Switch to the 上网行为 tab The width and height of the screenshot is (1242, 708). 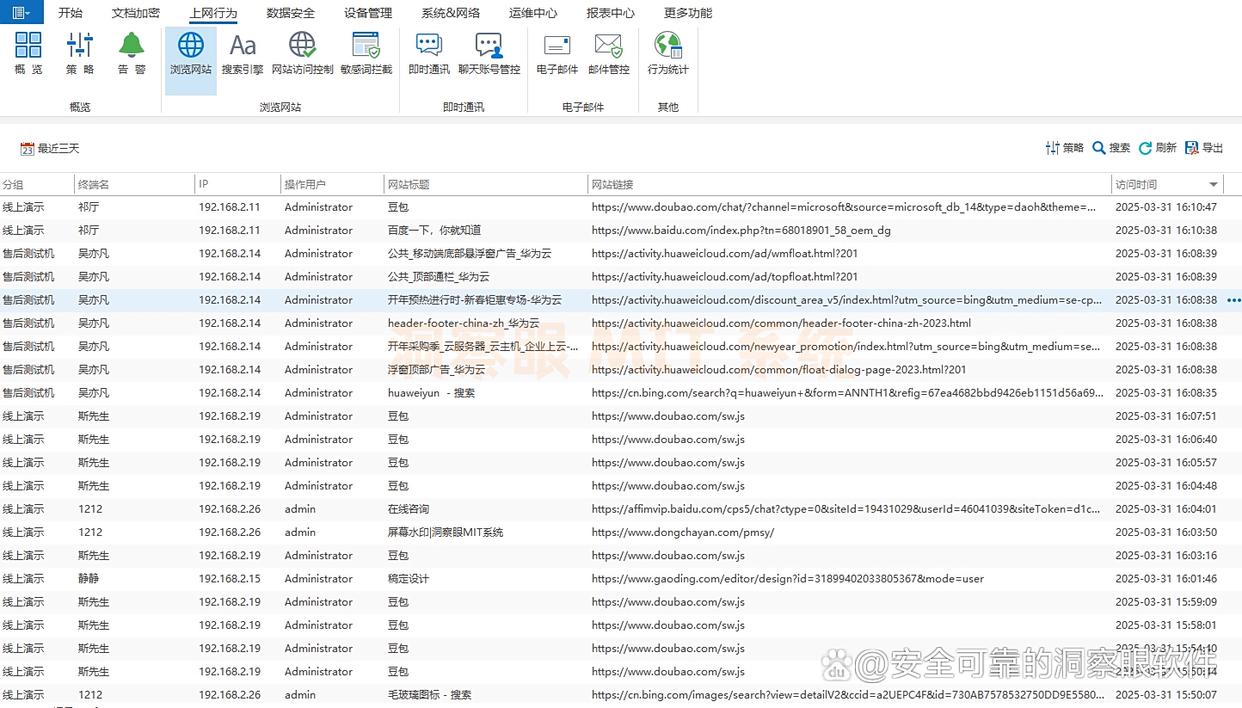click(x=213, y=13)
